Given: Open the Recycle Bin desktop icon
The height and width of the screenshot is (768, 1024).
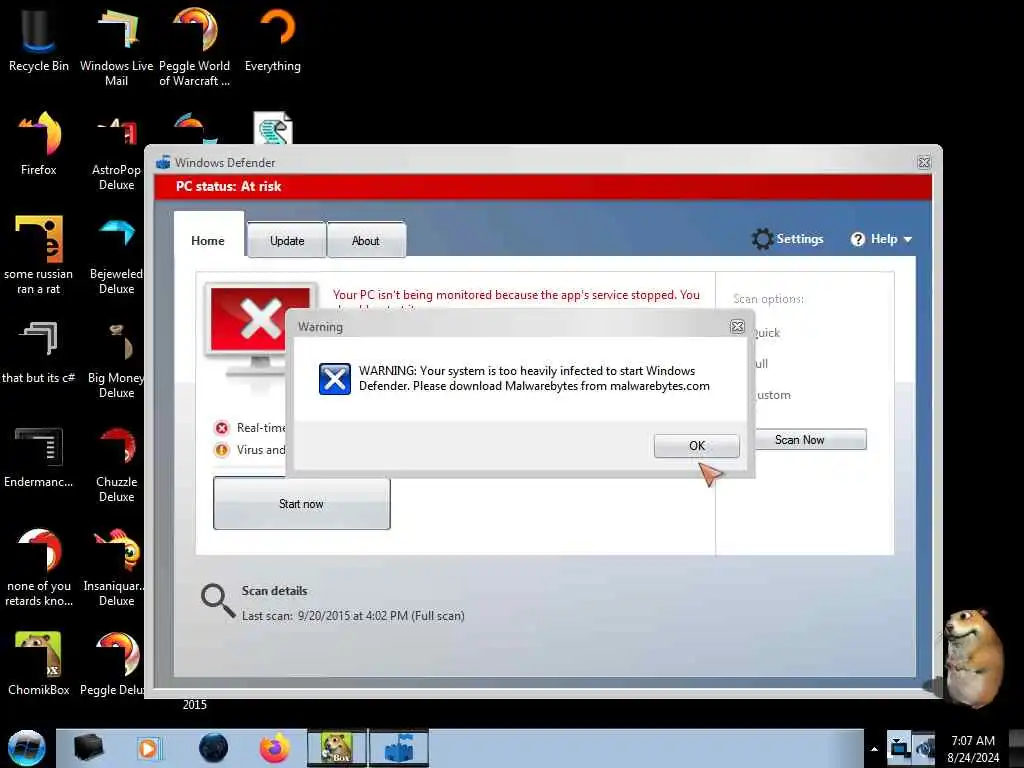Looking at the screenshot, I should pos(38,40).
